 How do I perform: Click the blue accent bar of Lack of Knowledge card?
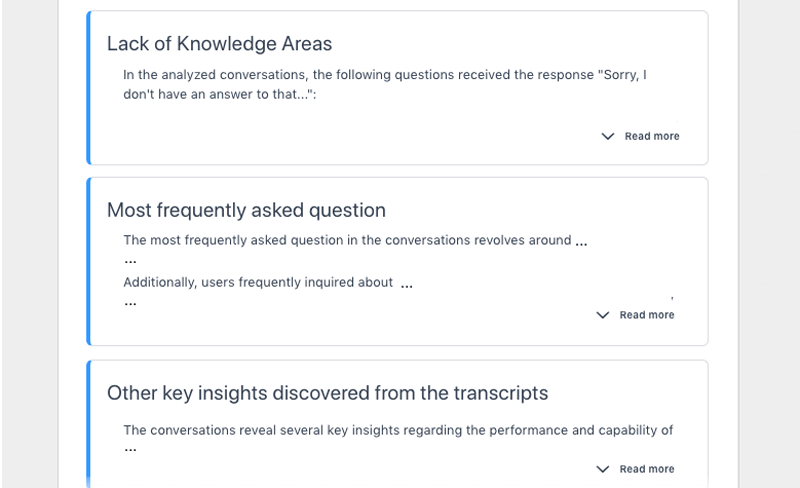click(89, 88)
